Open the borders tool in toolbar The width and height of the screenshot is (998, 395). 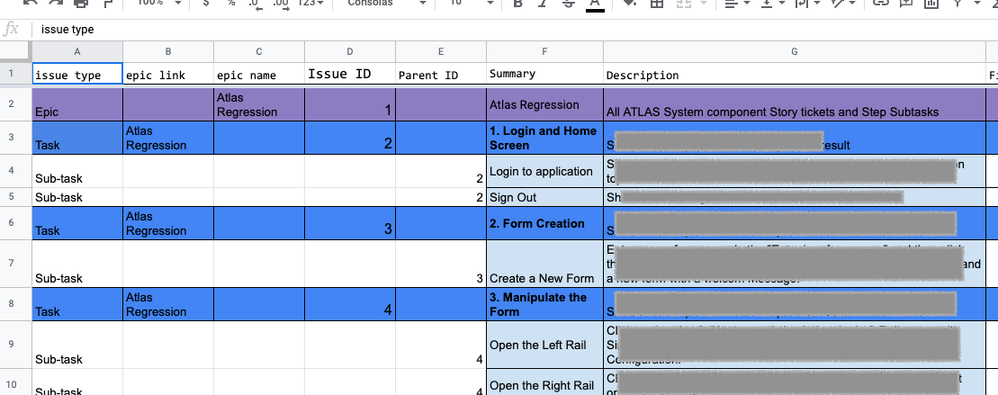656,4
